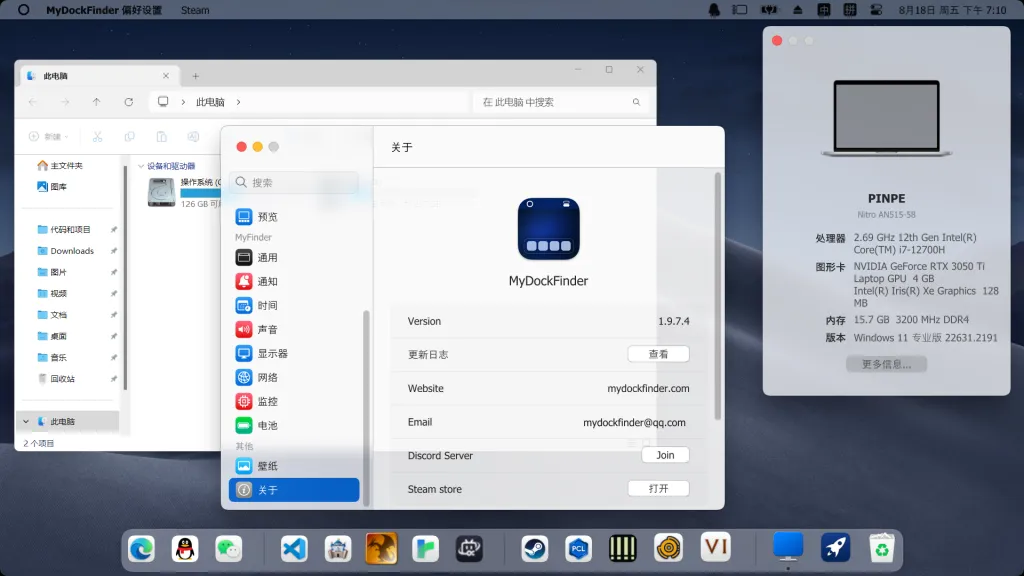The width and height of the screenshot is (1024, 576).
Task: Click Join for the Discord Server
Action: 665,455
